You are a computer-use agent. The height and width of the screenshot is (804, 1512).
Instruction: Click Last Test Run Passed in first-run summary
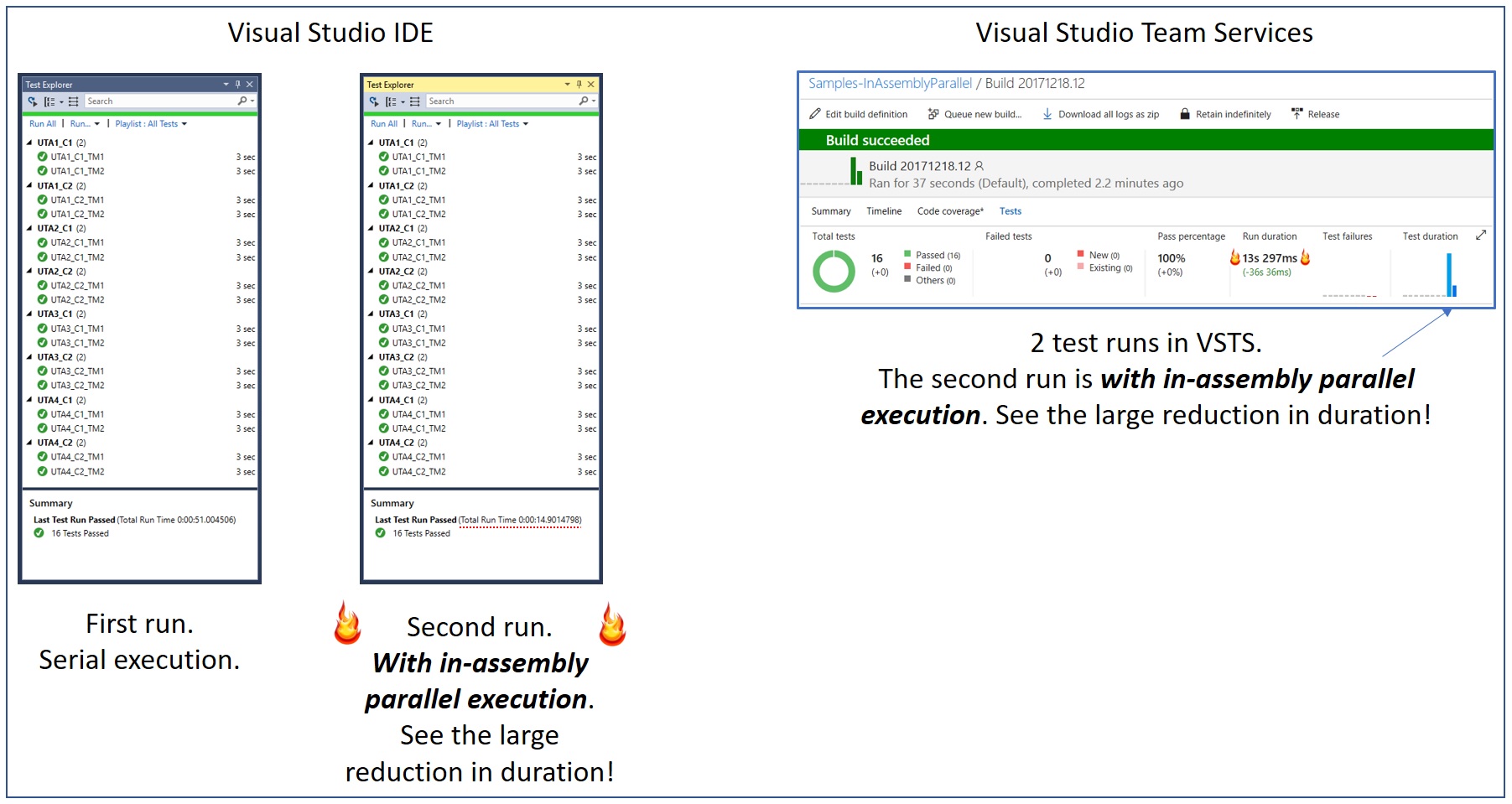[x=75, y=520]
